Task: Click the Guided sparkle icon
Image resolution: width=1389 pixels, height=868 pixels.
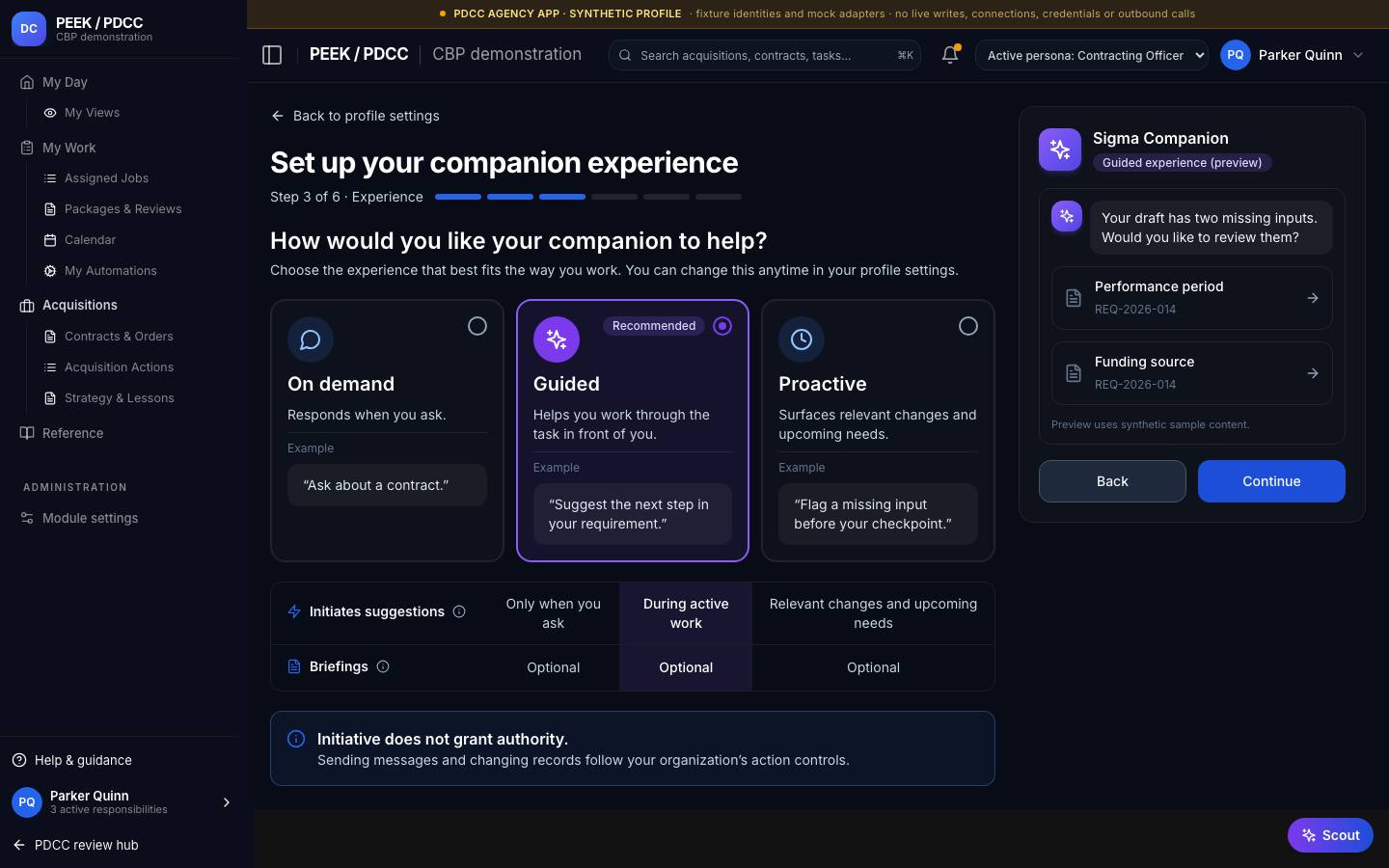Action: [x=557, y=339]
